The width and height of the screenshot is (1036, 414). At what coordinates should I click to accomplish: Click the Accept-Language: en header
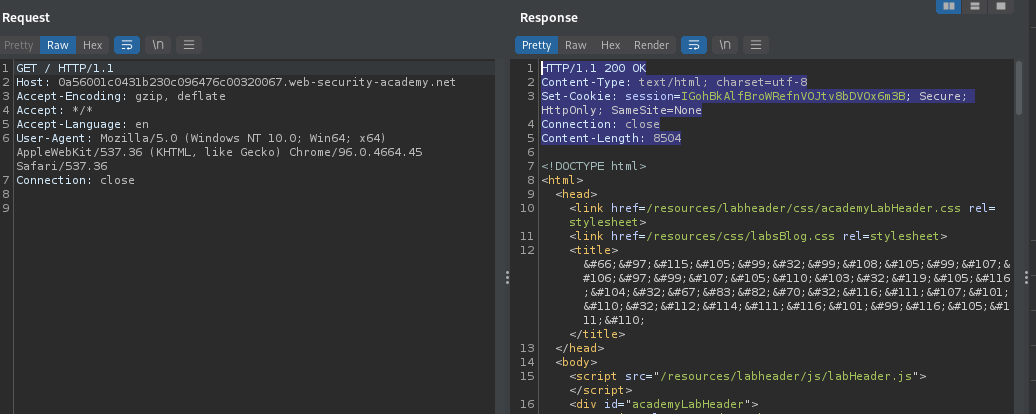83,124
